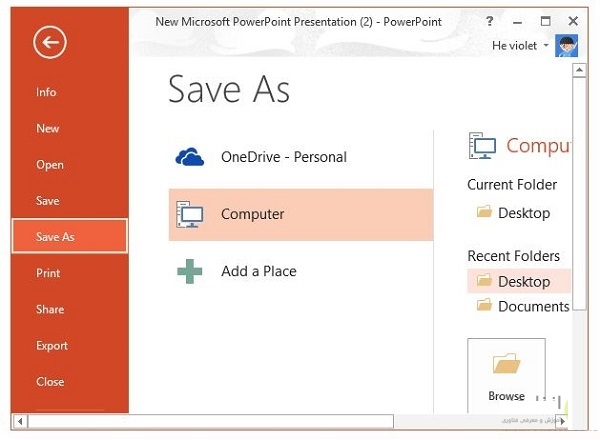
Task: Choose Save in the left sidebar
Action: pyautogui.click(x=48, y=201)
